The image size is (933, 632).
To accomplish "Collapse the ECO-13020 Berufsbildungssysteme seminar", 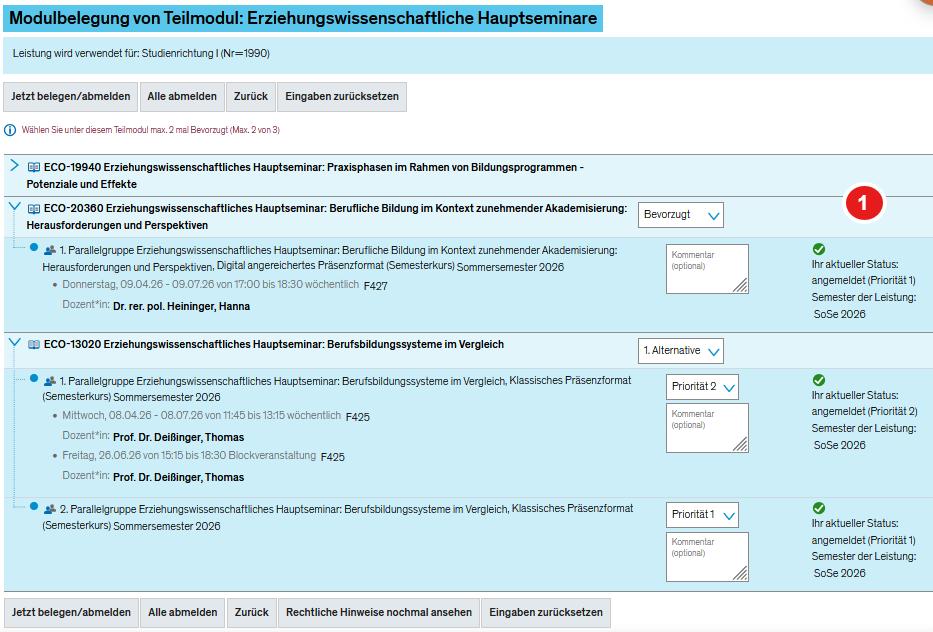I will point(14,343).
